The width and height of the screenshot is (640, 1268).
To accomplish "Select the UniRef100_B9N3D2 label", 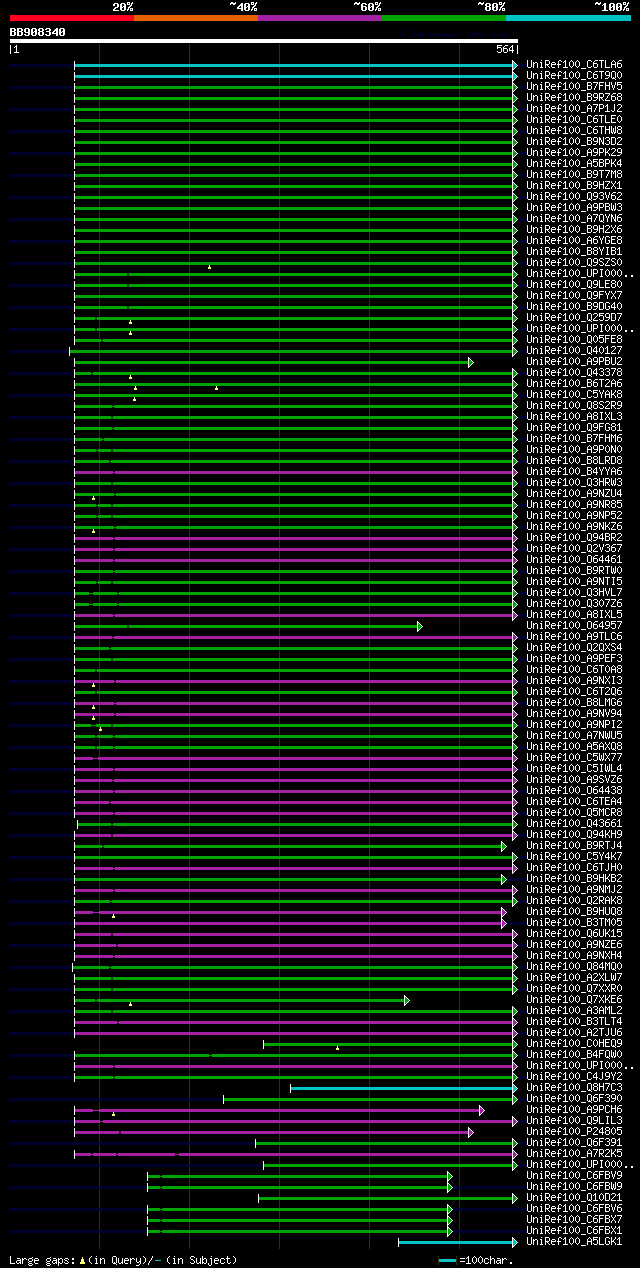I will [x=574, y=141].
